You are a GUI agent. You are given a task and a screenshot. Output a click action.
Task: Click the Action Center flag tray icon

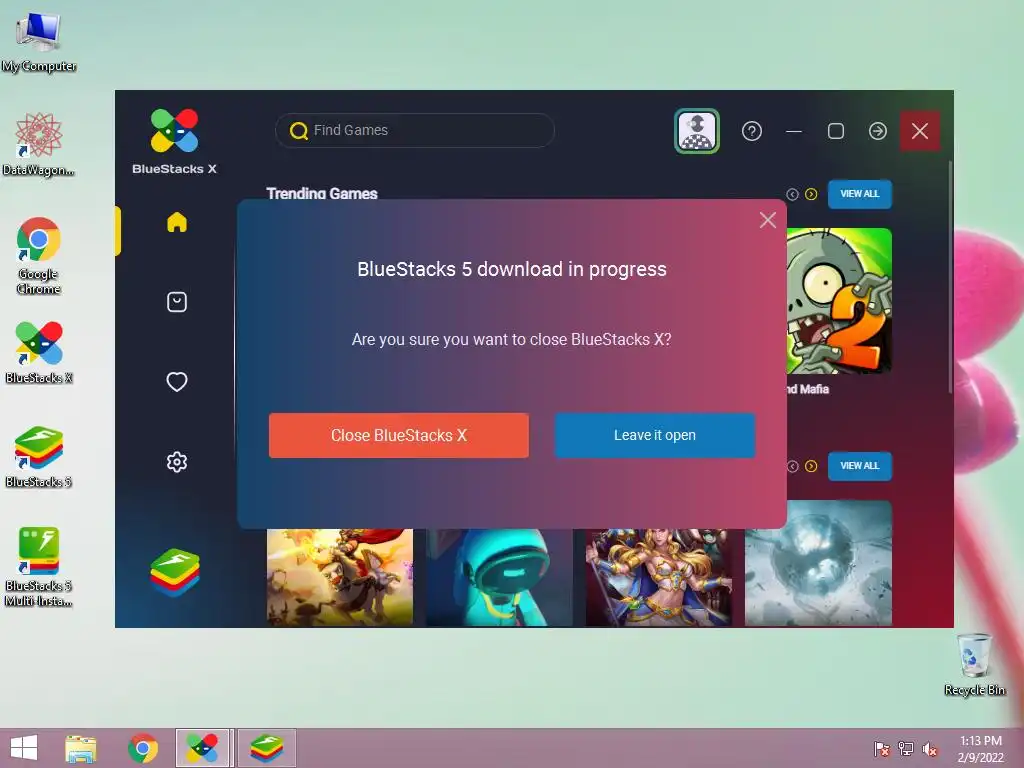882,749
